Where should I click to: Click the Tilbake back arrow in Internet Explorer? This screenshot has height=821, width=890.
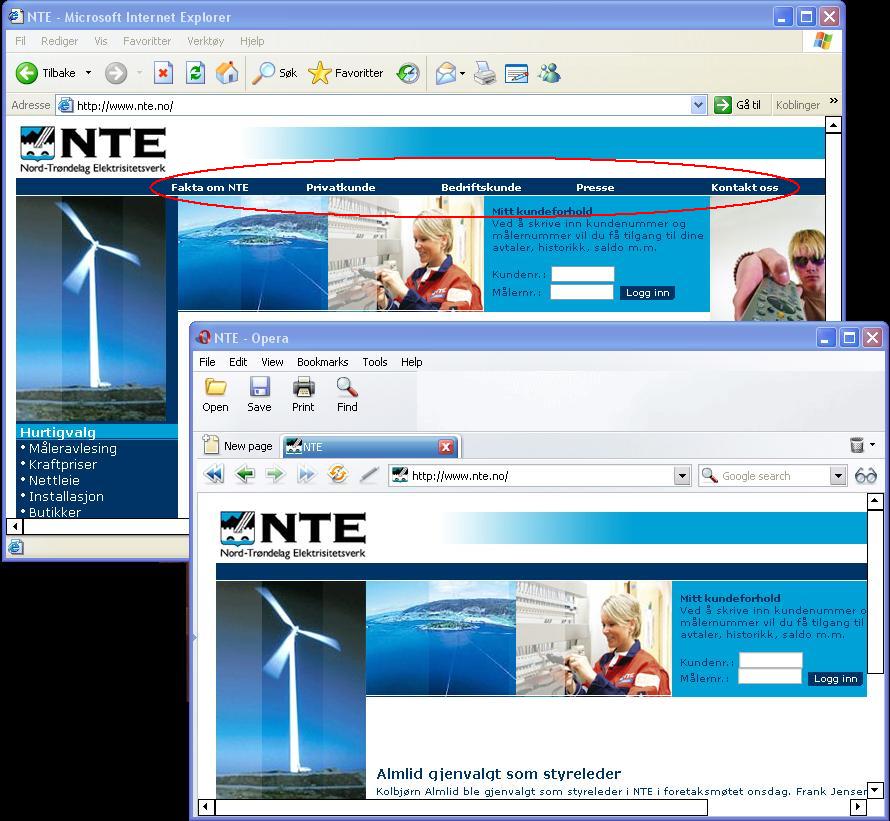point(27,73)
